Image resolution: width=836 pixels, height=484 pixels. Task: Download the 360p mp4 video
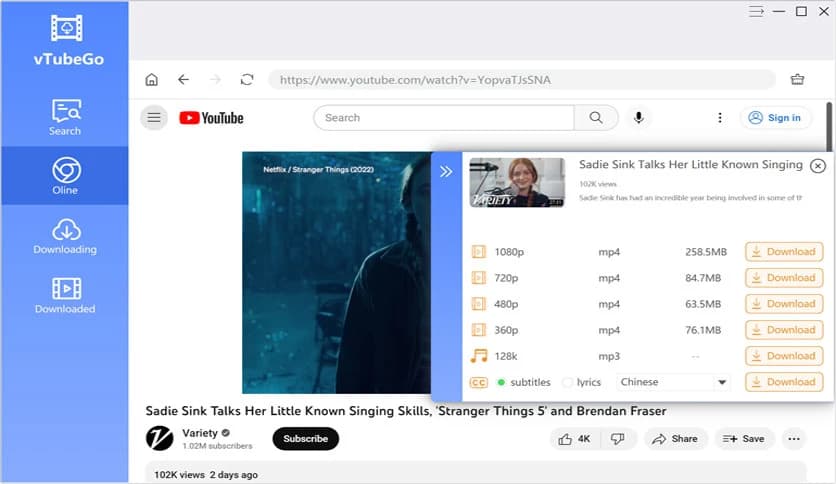[x=784, y=330]
